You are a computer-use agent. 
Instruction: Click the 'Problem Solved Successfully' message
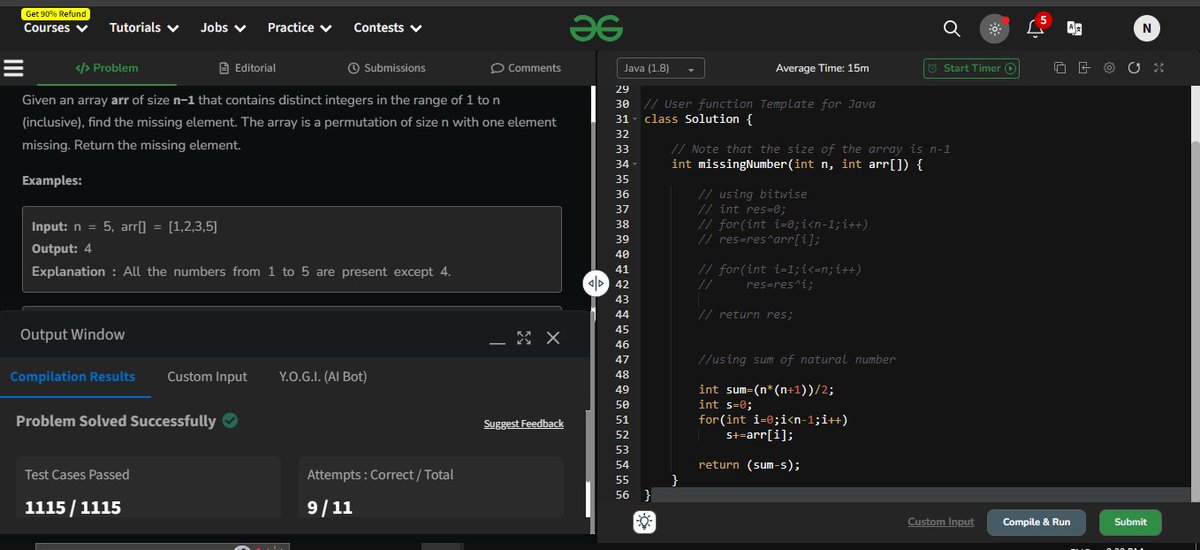[116, 421]
